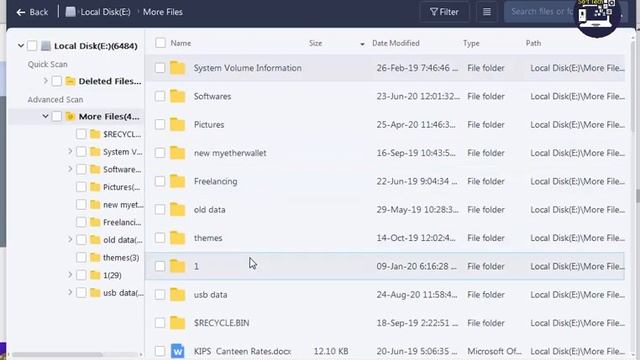Check the $RECYCL... tree checkbox
640x360 pixels.
81,134
